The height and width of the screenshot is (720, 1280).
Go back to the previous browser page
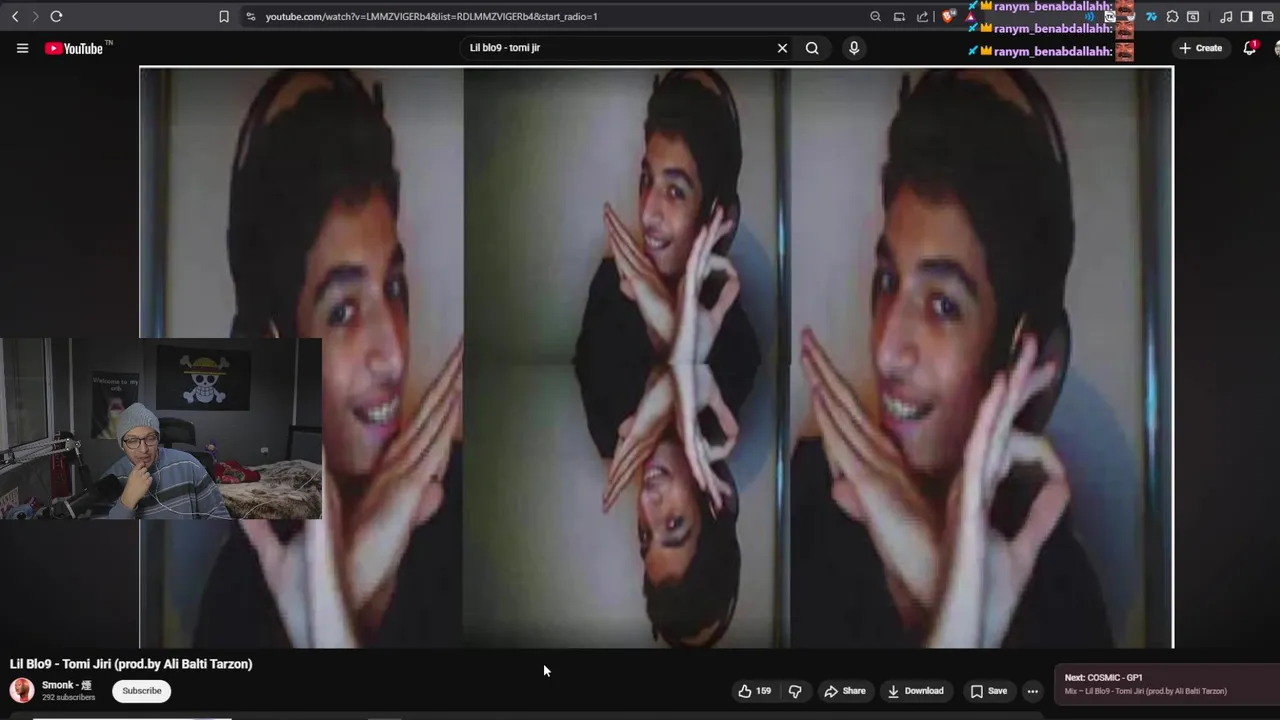click(15, 16)
